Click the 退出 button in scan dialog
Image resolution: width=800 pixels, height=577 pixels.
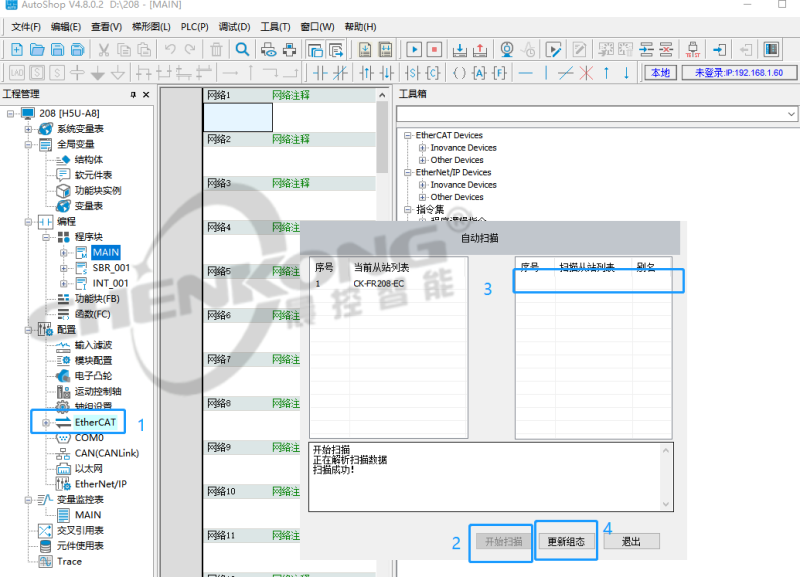[631, 541]
